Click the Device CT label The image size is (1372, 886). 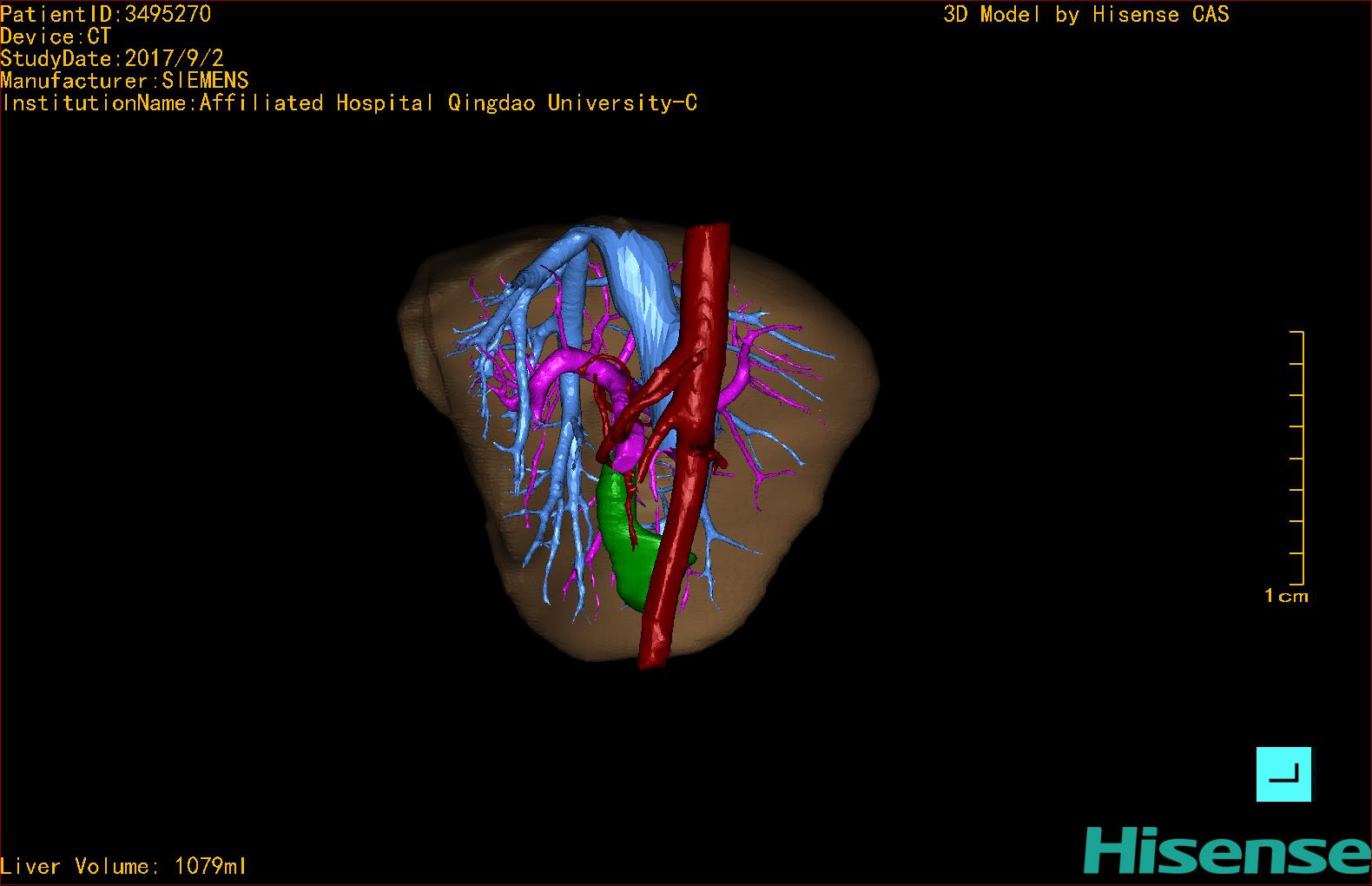pos(56,36)
